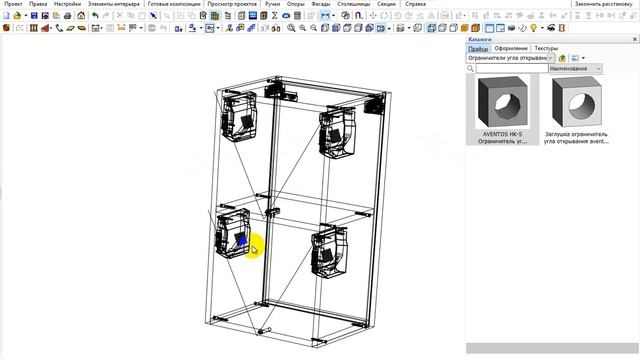The height and width of the screenshot is (360, 640).
Task: Click the magnet snap icon
Action: [x=359, y=16]
